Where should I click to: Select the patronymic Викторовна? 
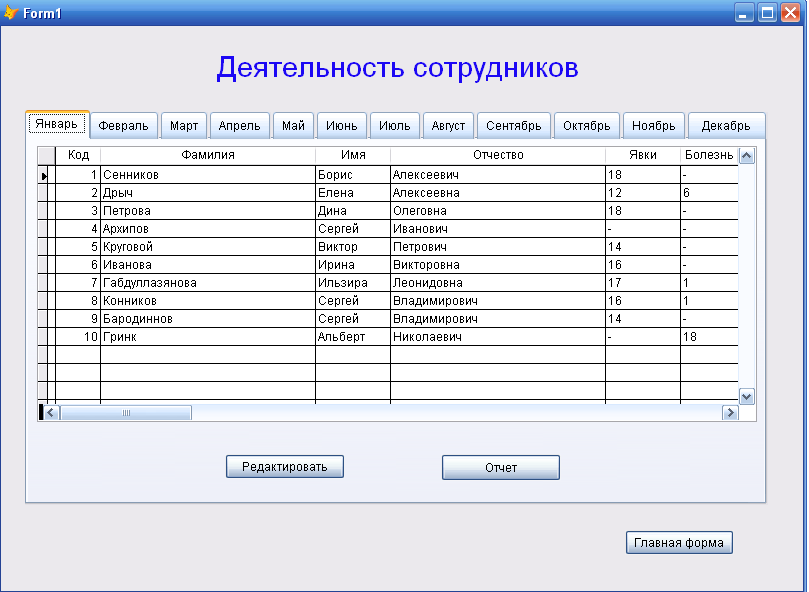coord(498,265)
